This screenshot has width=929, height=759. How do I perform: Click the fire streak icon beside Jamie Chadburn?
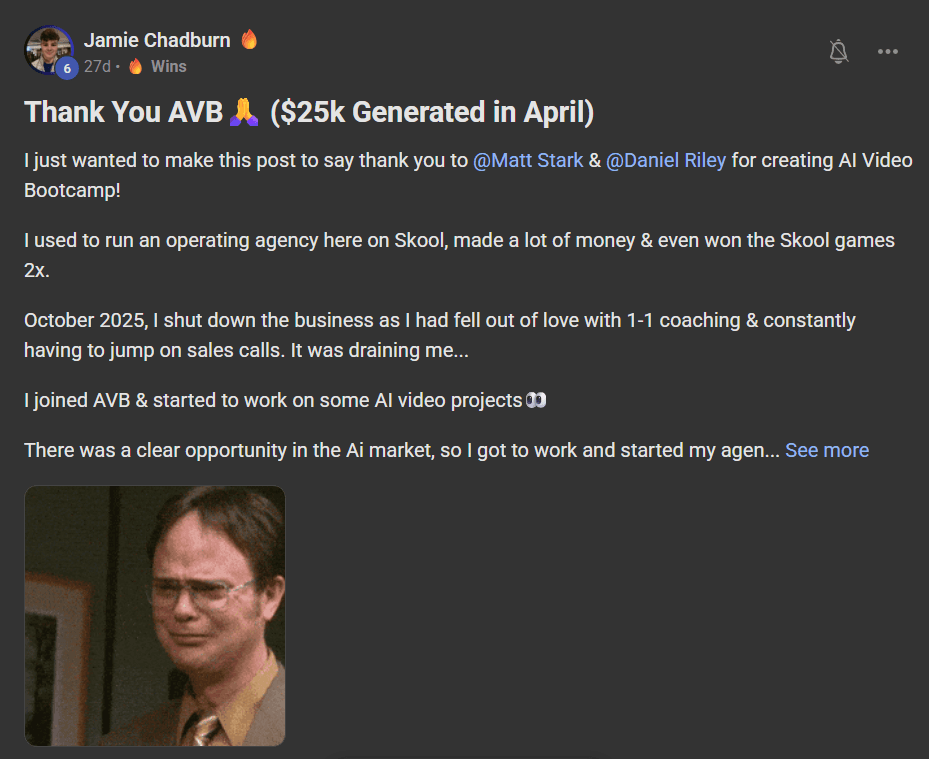(249, 39)
